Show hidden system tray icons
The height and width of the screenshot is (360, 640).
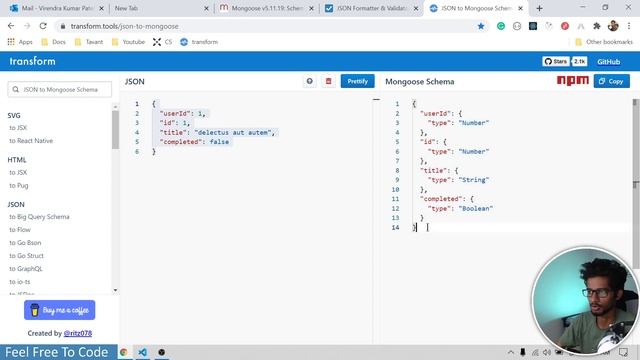tap(511, 352)
